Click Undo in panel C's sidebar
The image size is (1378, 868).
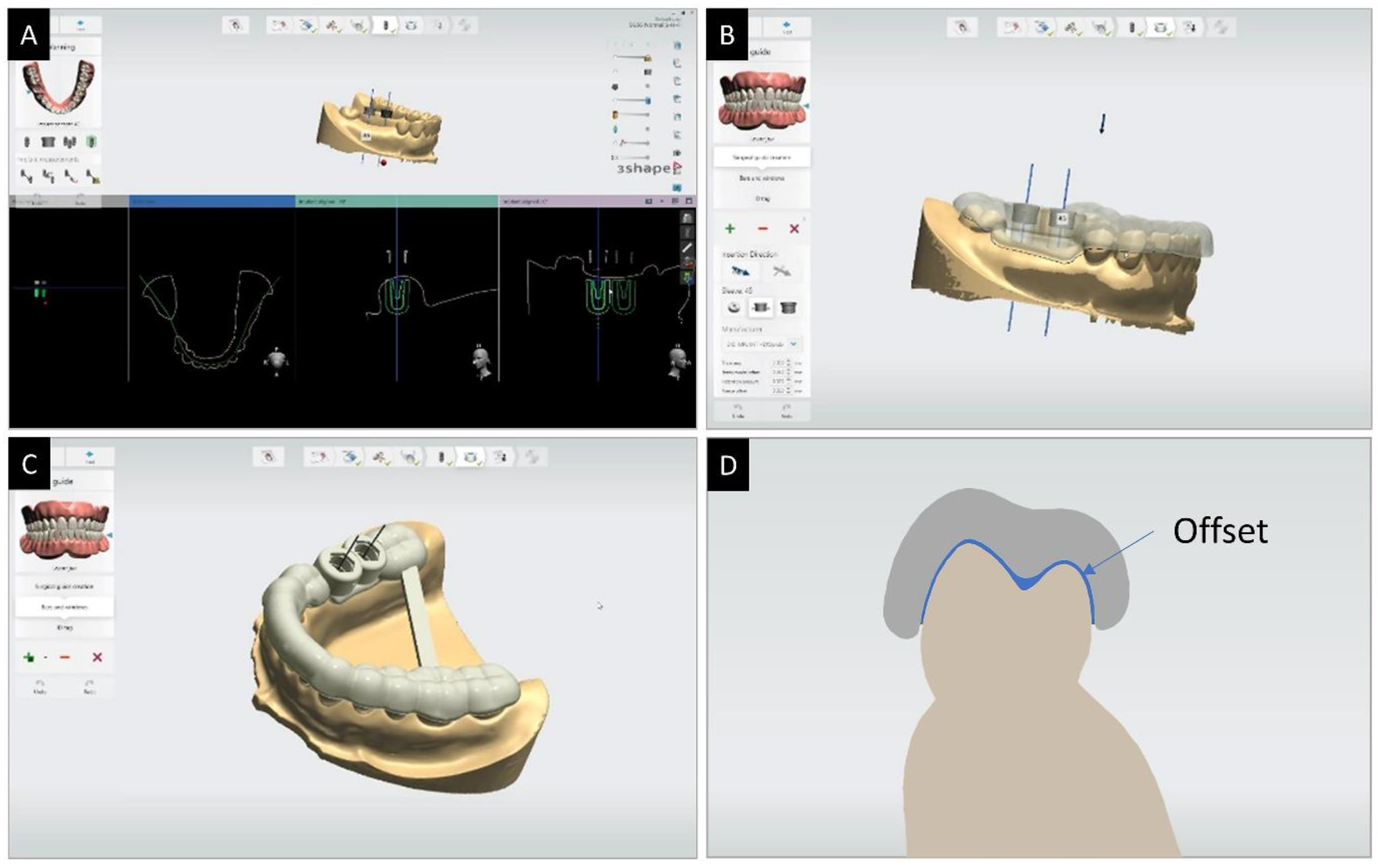[x=40, y=687]
